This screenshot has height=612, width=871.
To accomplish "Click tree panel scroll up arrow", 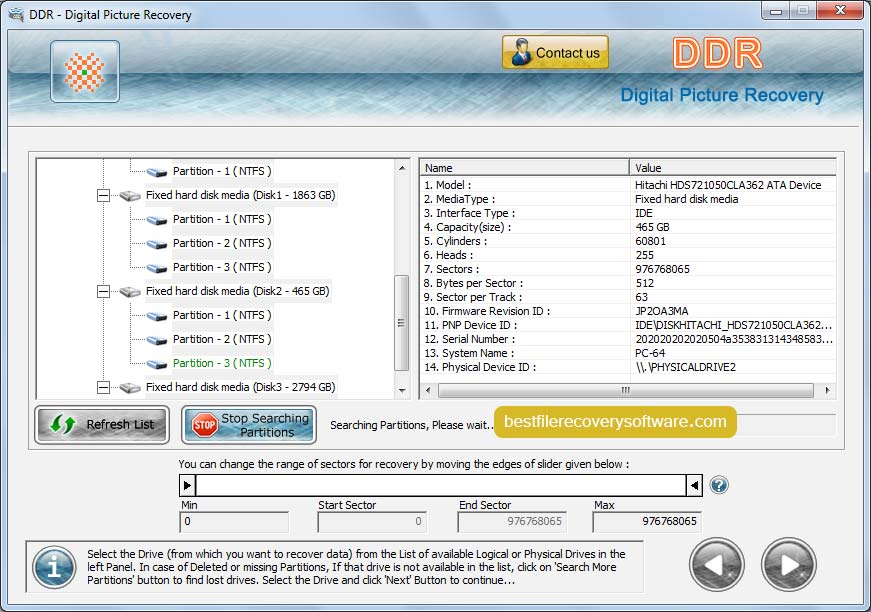I will coord(402,168).
